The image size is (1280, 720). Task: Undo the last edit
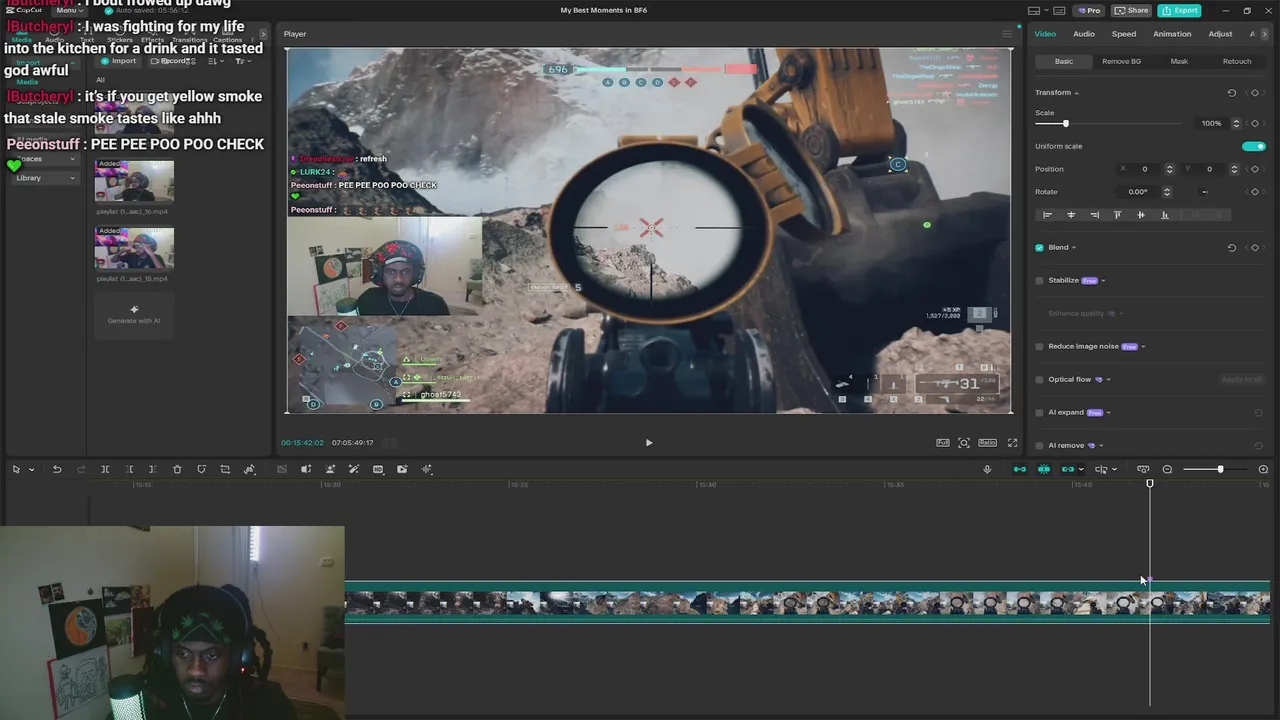pyautogui.click(x=57, y=469)
